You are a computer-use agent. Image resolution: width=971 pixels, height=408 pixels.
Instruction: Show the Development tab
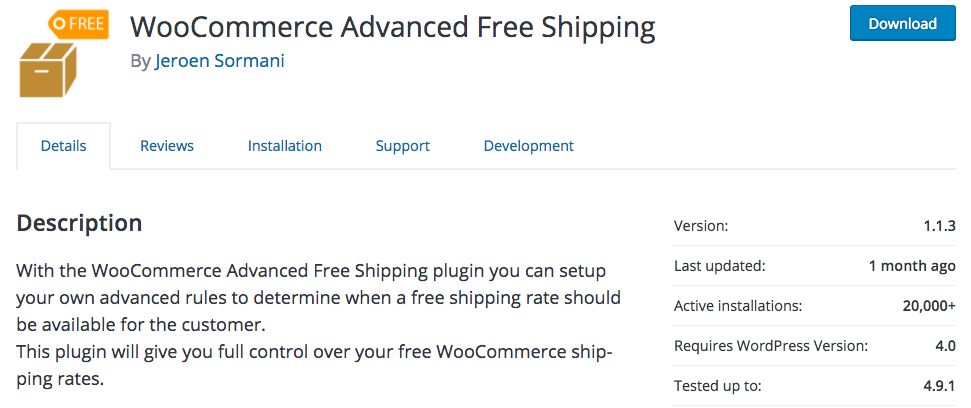click(x=528, y=146)
